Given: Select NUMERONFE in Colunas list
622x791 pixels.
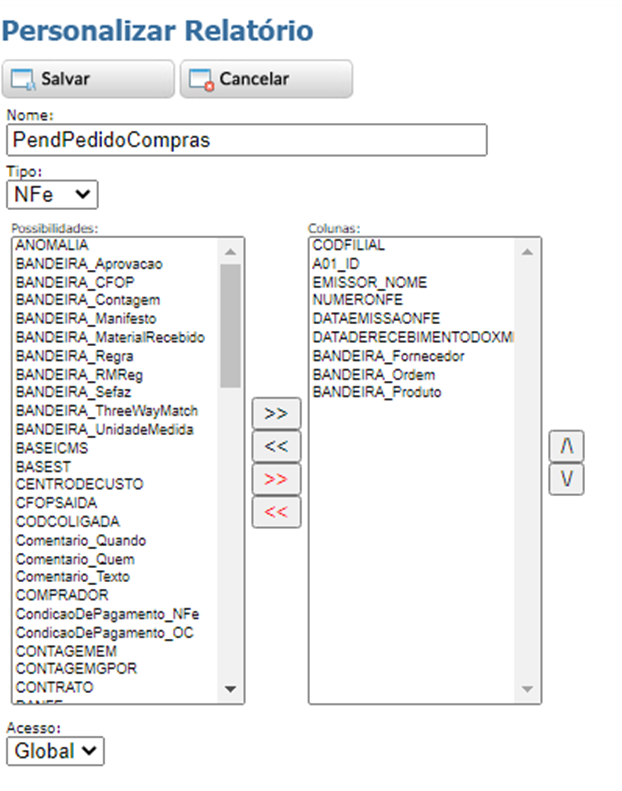Looking at the screenshot, I should point(355,300).
